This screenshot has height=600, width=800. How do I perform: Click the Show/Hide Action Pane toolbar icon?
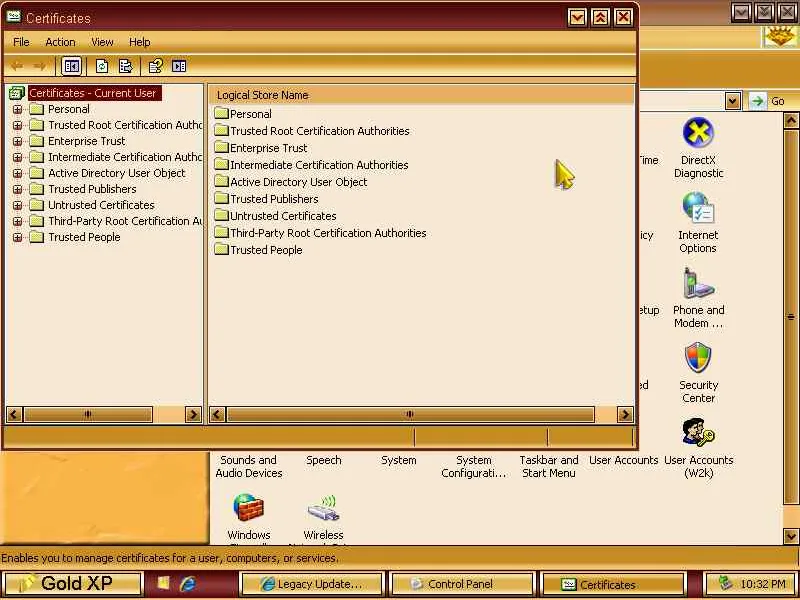tap(179, 66)
